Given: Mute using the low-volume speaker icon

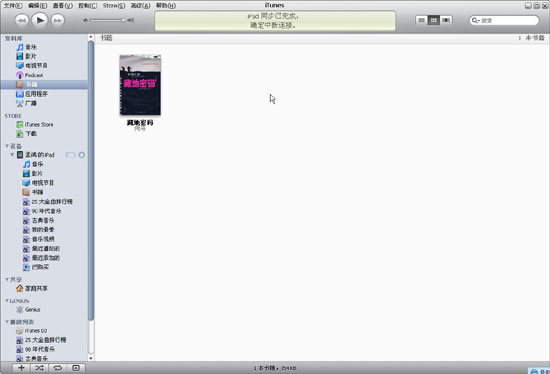Looking at the screenshot, I should tap(85, 20).
